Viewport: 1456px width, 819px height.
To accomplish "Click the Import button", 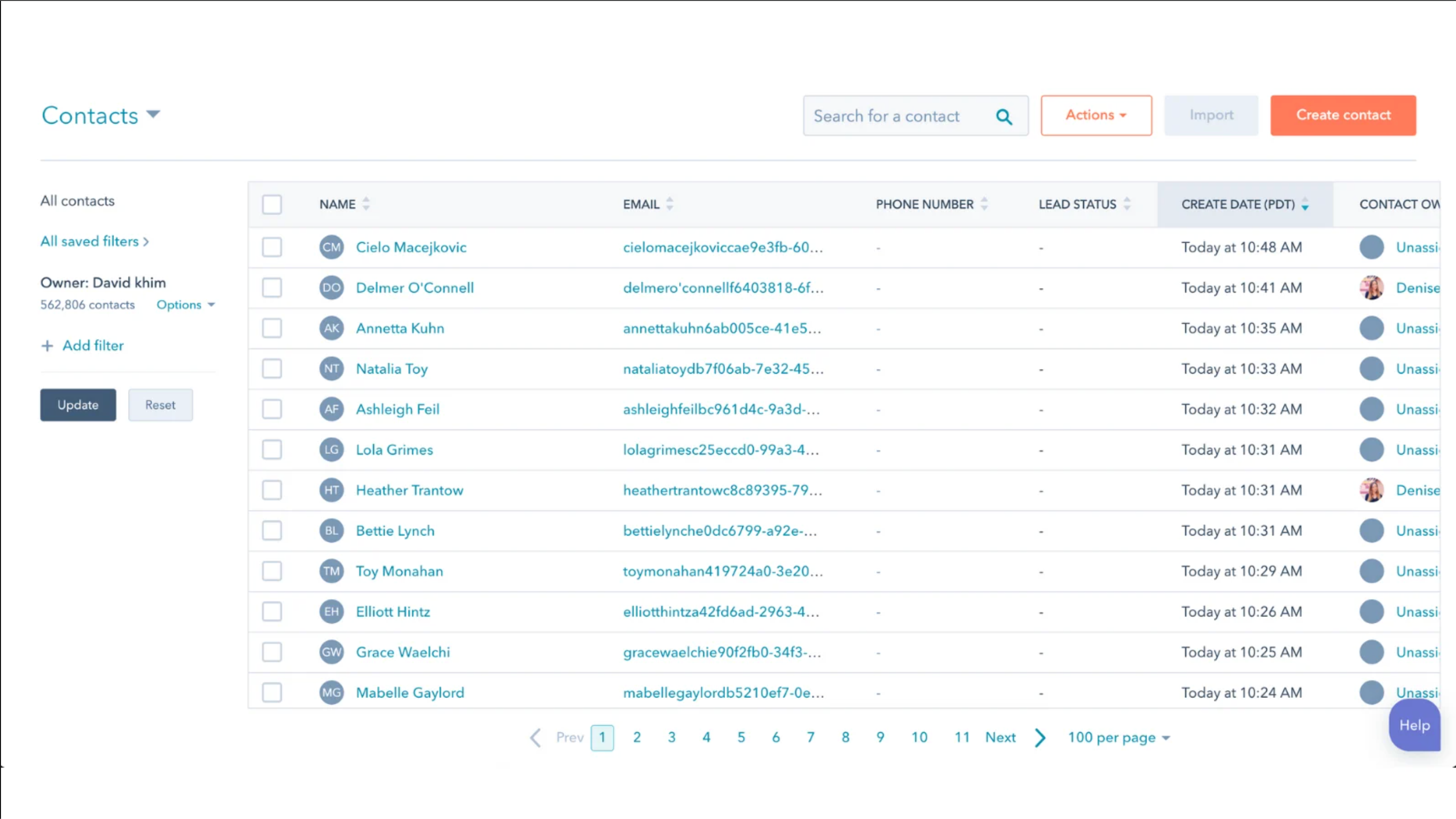I will (1211, 115).
